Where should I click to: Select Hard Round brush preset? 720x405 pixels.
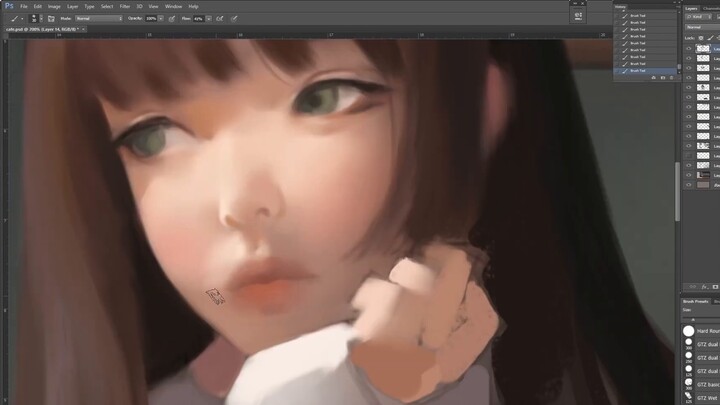[701, 331]
